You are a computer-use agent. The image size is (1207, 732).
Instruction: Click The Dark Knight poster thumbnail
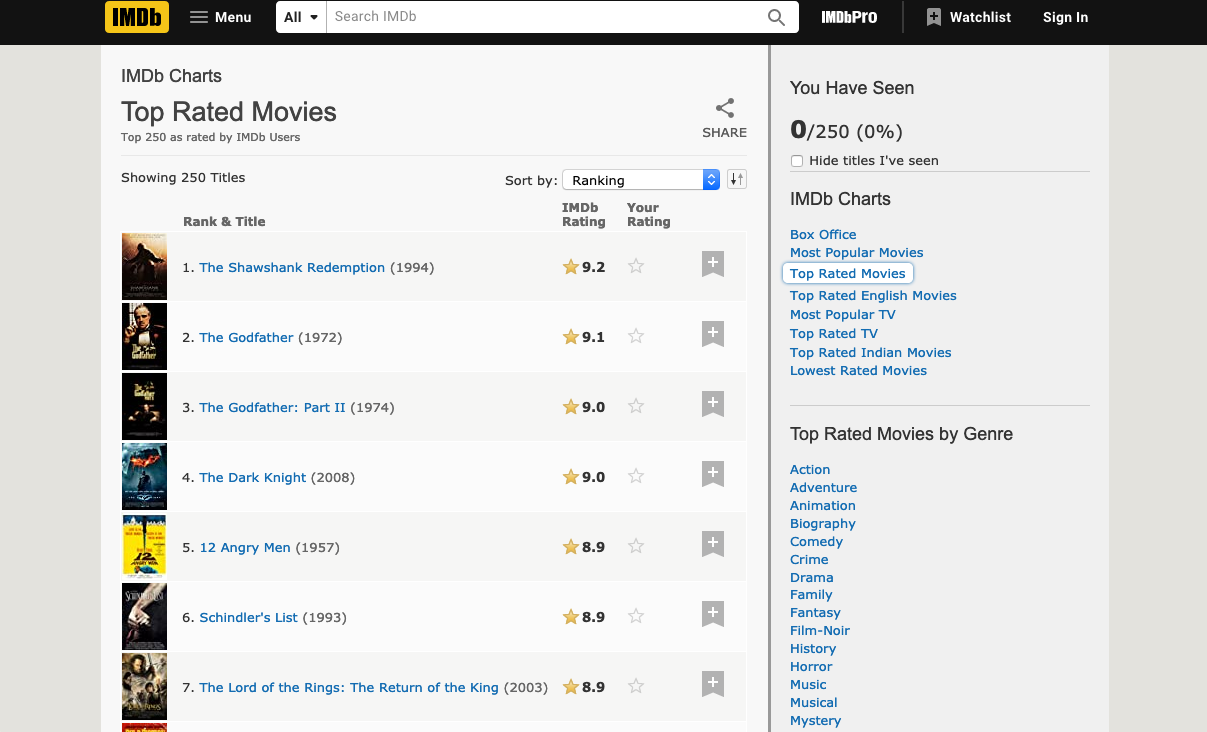click(x=144, y=476)
